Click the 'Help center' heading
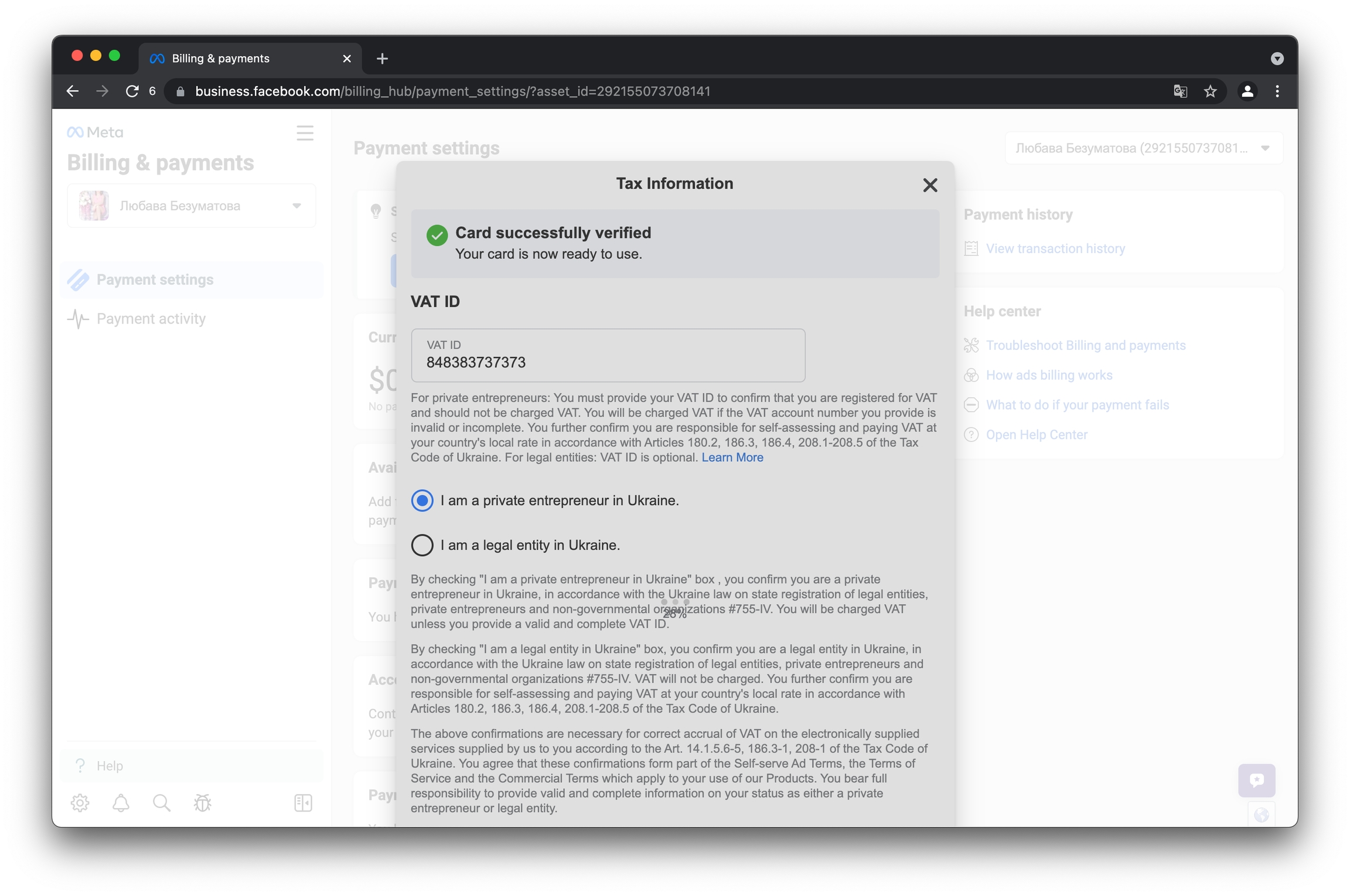 [x=1003, y=311]
